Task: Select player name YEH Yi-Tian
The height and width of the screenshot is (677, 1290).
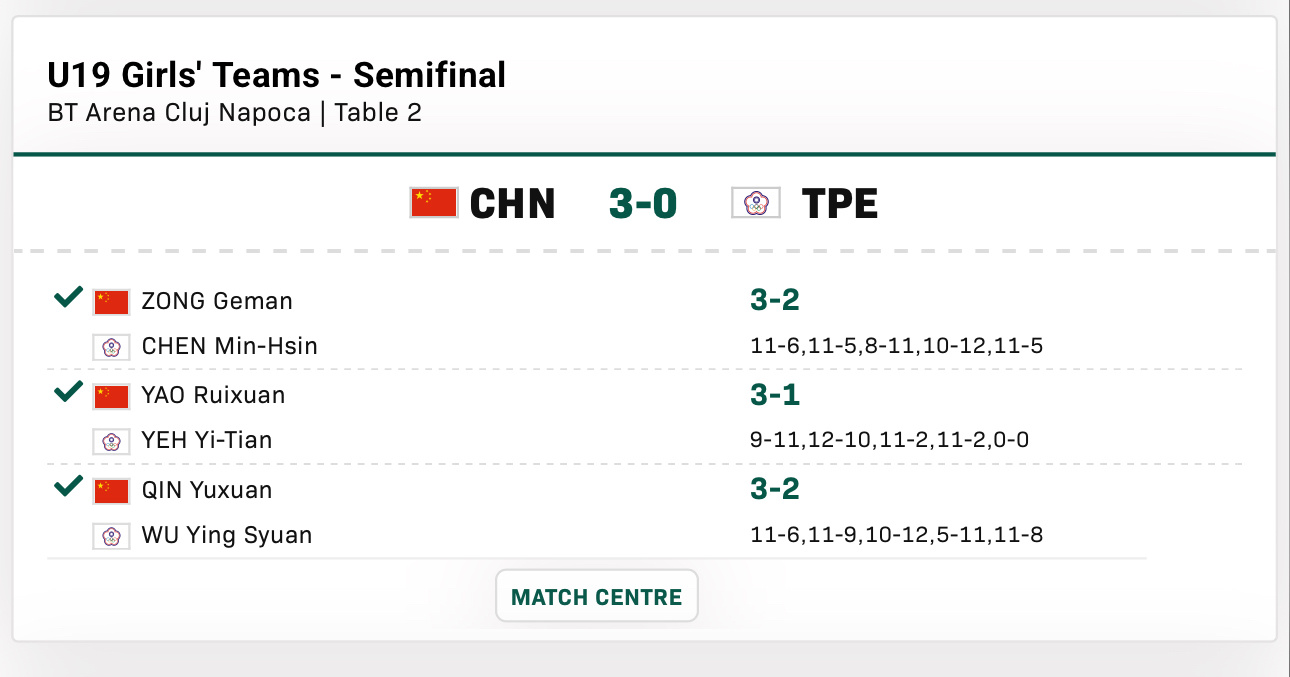Action: point(207,441)
